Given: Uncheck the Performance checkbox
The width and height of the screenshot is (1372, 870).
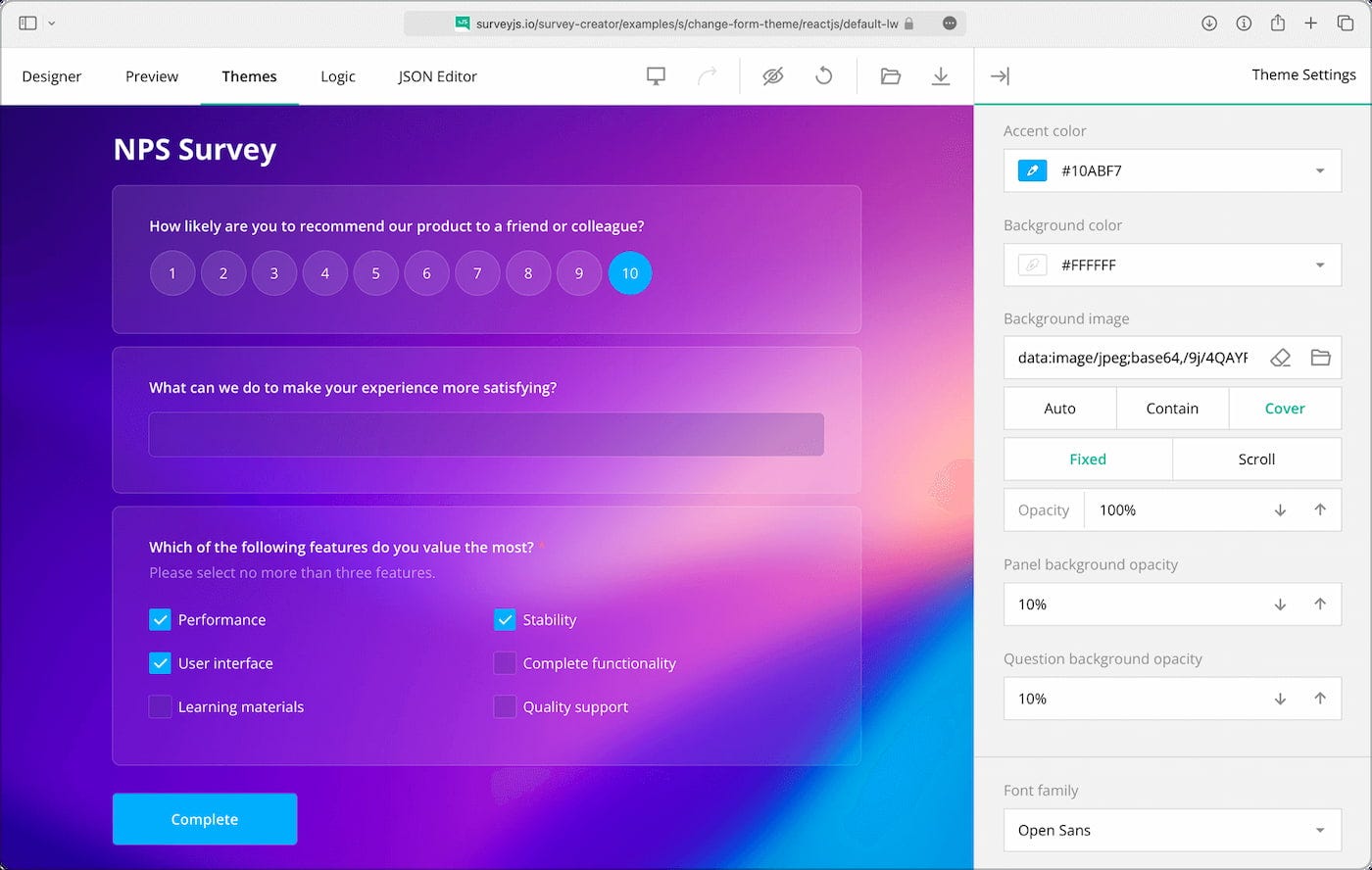Looking at the screenshot, I should (160, 619).
